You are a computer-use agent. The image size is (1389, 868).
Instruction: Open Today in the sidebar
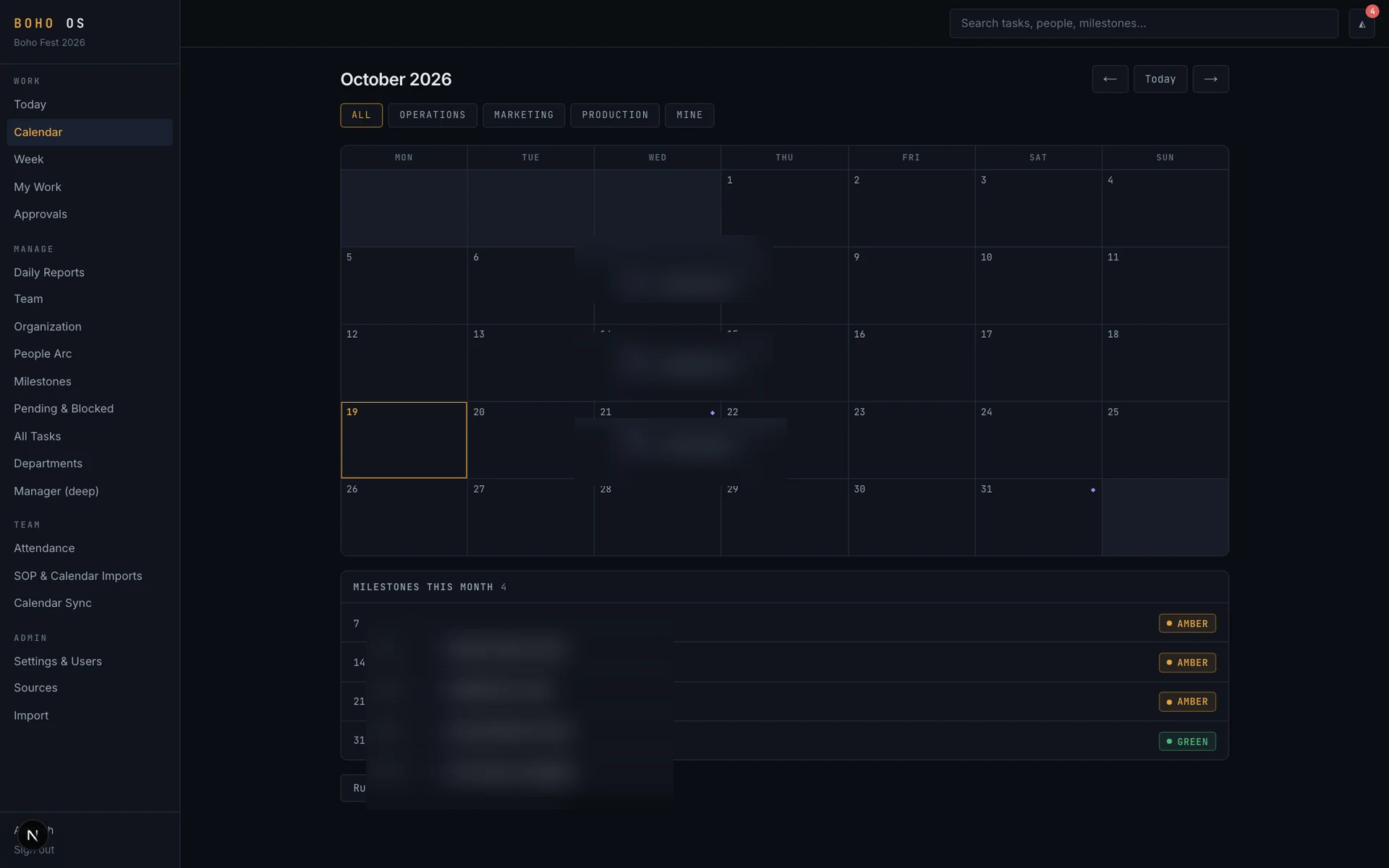point(90,105)
